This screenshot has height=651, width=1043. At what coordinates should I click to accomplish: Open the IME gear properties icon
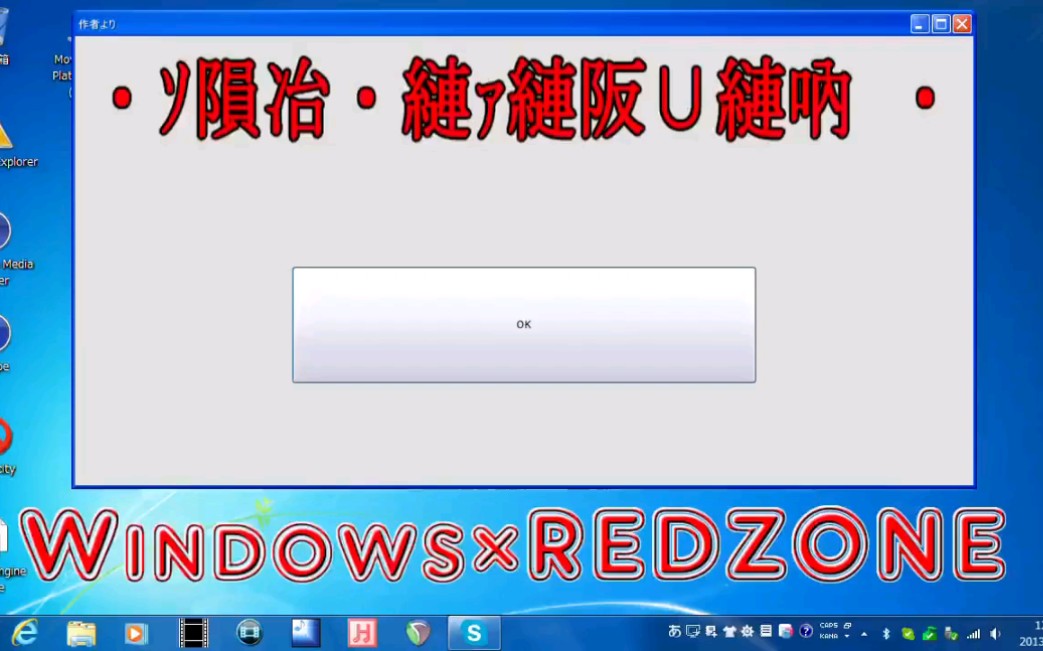point(748,632)
